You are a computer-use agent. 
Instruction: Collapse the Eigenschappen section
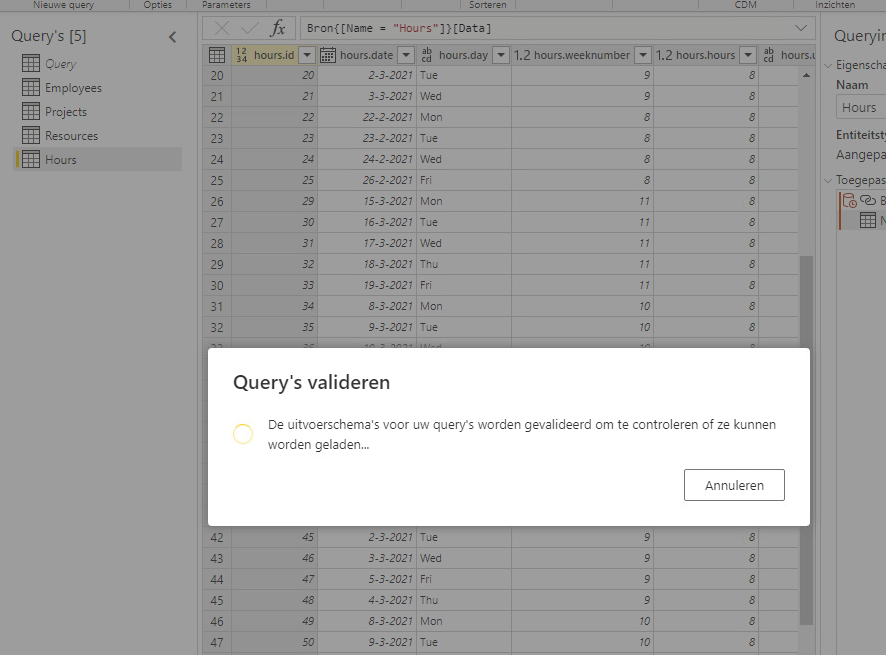click(828, 66)
